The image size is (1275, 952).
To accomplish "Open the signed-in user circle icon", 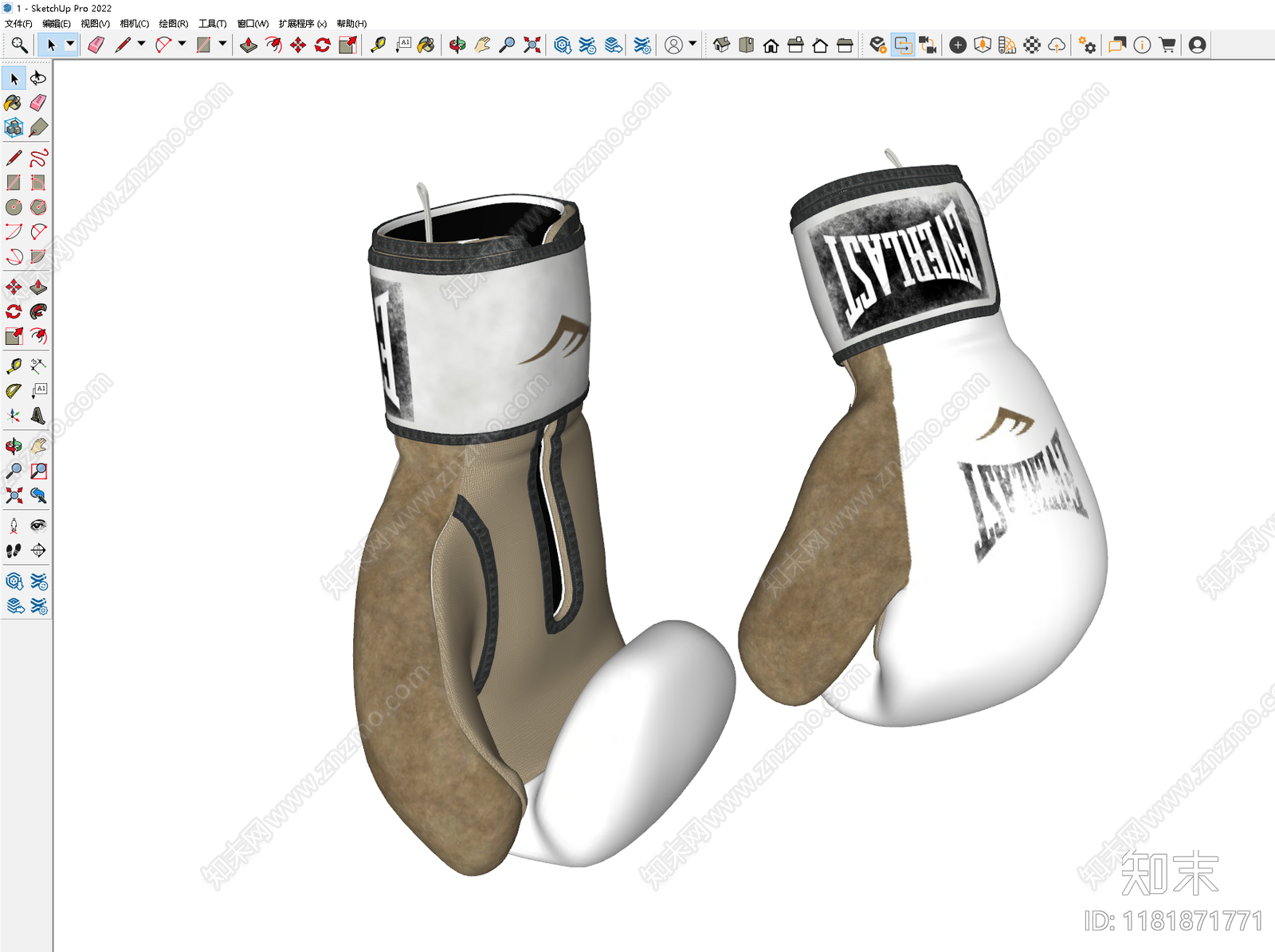I will pos(673,45).
